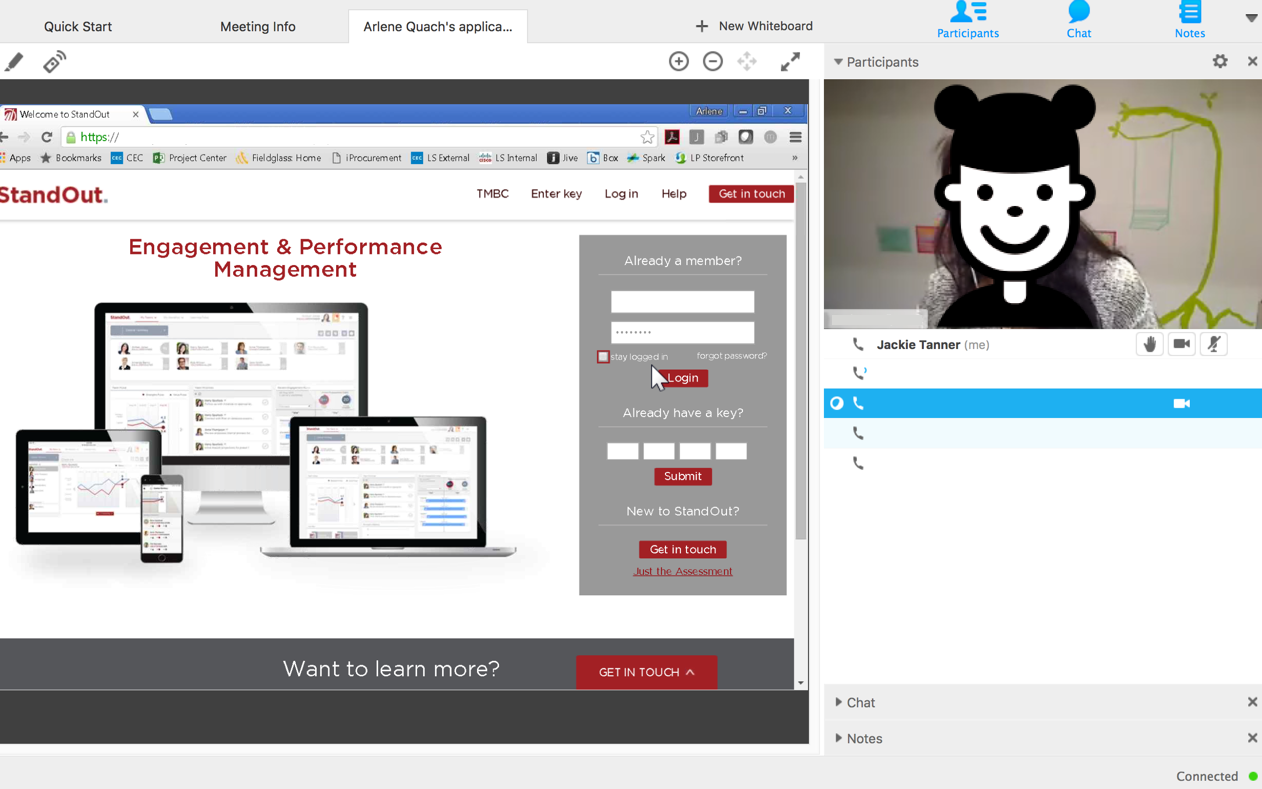Bookmark page with star icon

coord(647,137)
